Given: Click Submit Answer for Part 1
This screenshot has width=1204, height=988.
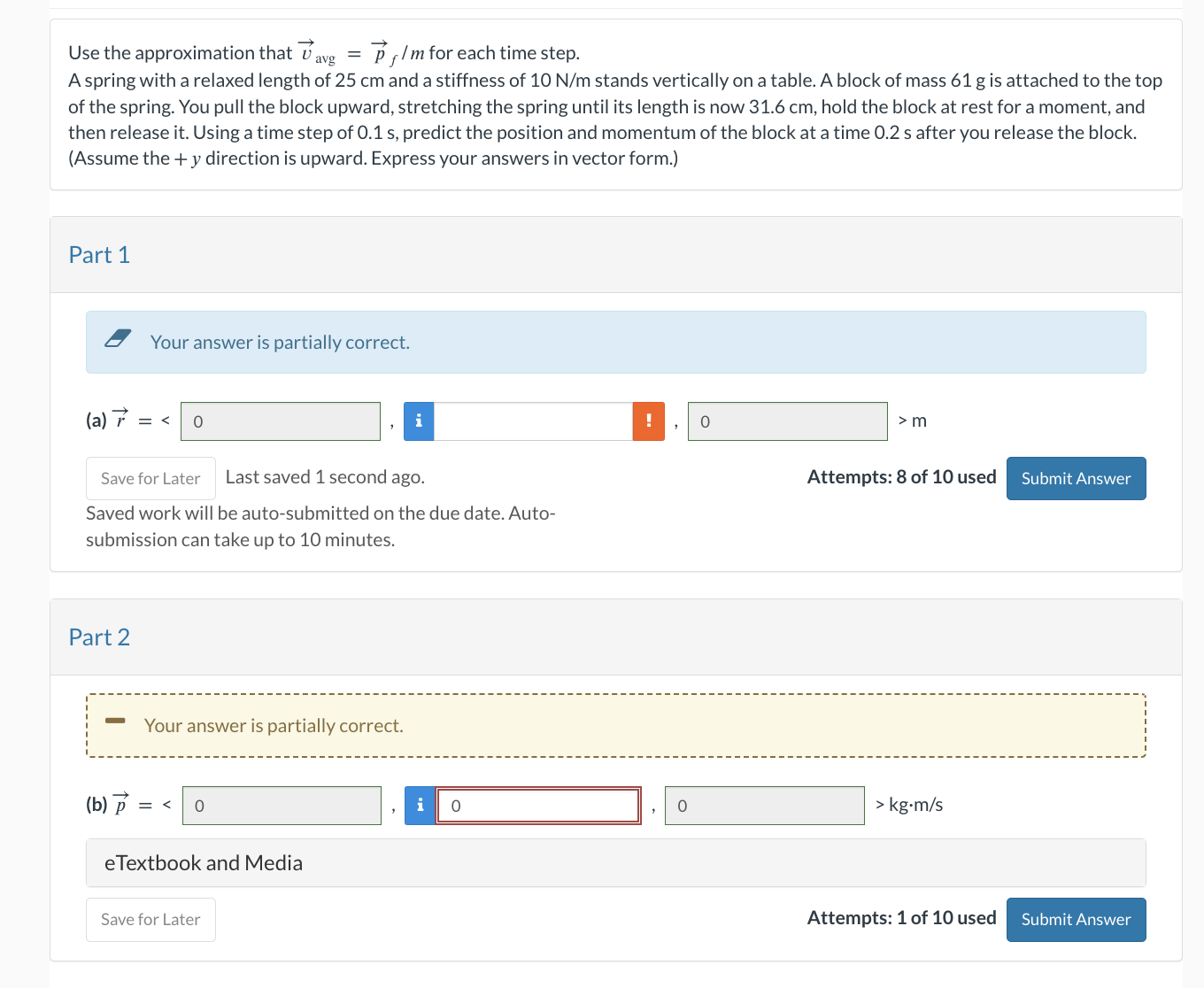Looking at the screenshot, I should click(1076, 478).
